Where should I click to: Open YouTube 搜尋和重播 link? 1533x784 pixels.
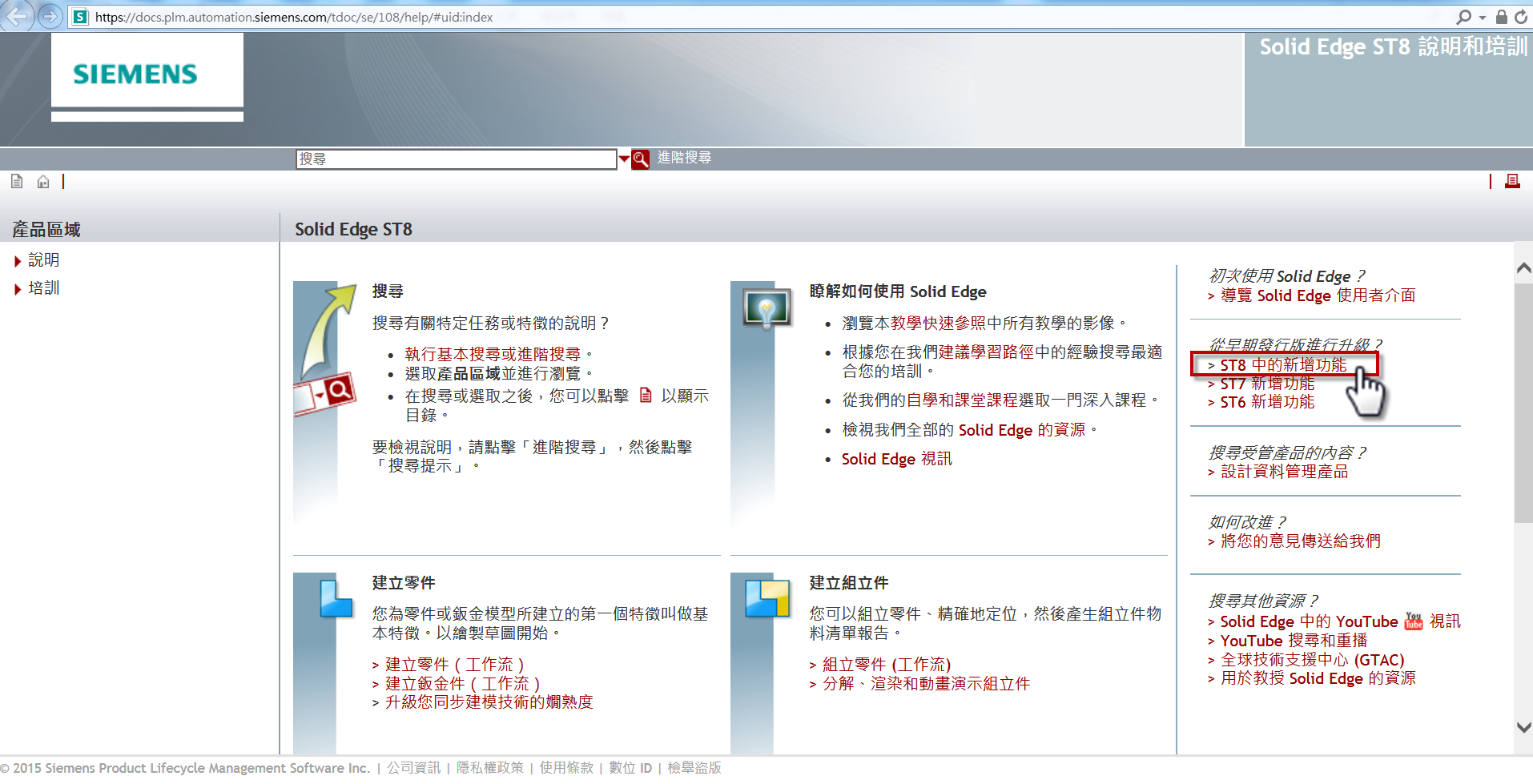[x=1294, y=641]
